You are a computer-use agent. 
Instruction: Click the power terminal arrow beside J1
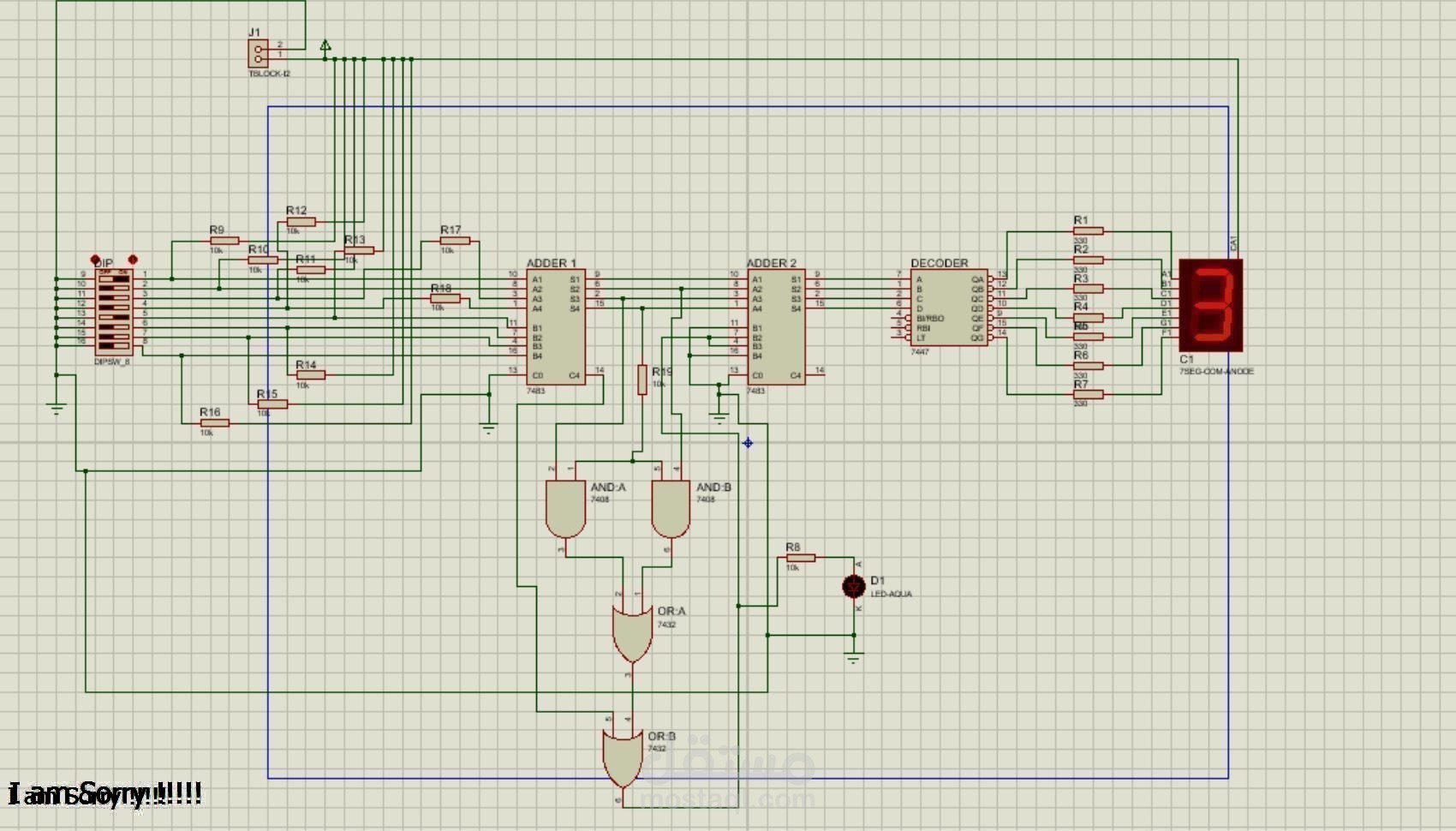325,45
